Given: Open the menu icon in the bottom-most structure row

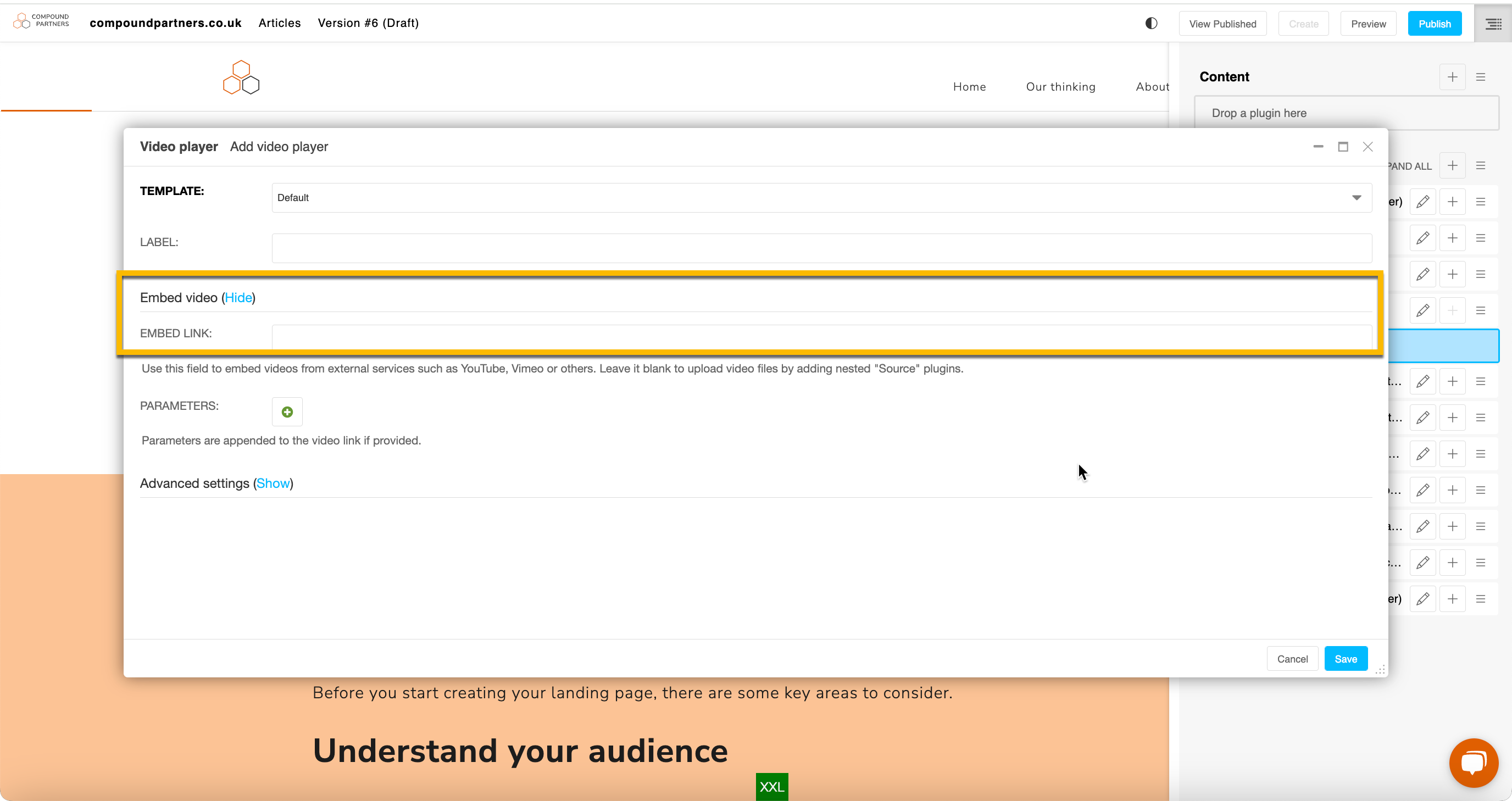Looking at the screenshot, I should (x=1480, y=598).
